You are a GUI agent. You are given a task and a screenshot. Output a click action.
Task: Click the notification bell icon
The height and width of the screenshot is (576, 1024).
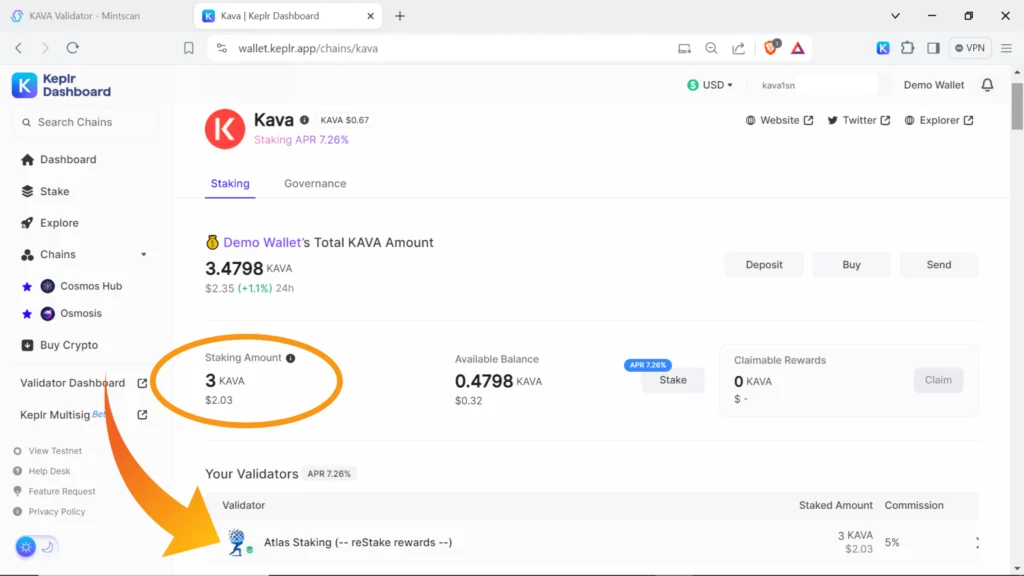point(987,85)
